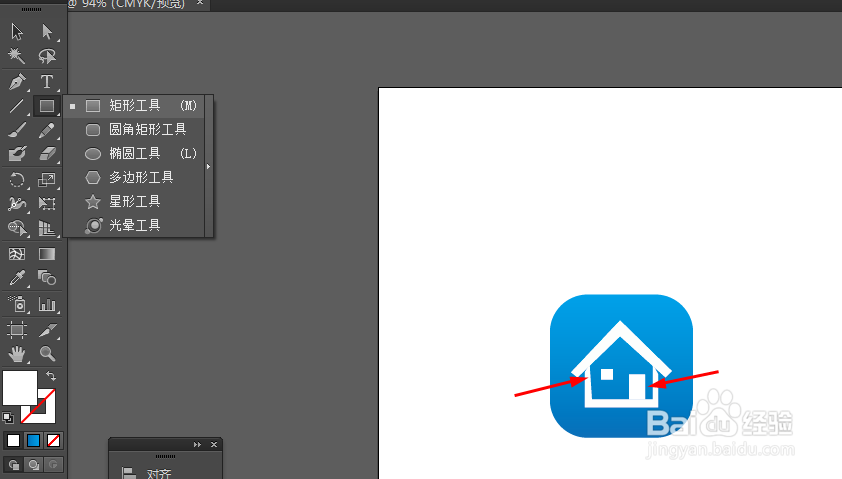The height and width of the screenshot is (479, 842).
Task: Select the Zoom tool
Action: coord(47,353)
